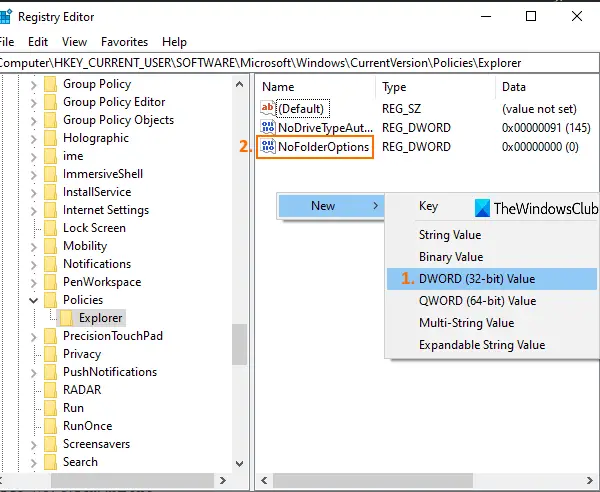Screen dimensions: 600x492
Task: Click tree pane scroll down arrow
Action: click(x=240, y=464)
